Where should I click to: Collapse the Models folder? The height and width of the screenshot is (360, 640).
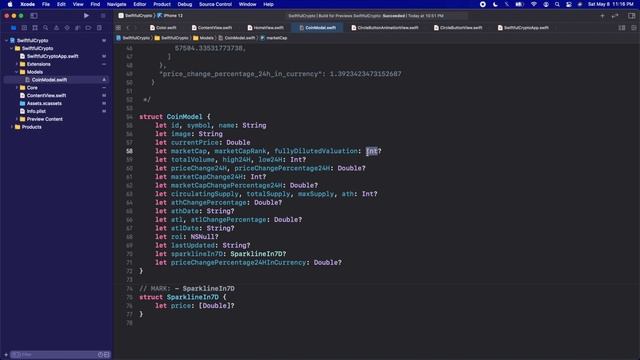click(17, 72)
